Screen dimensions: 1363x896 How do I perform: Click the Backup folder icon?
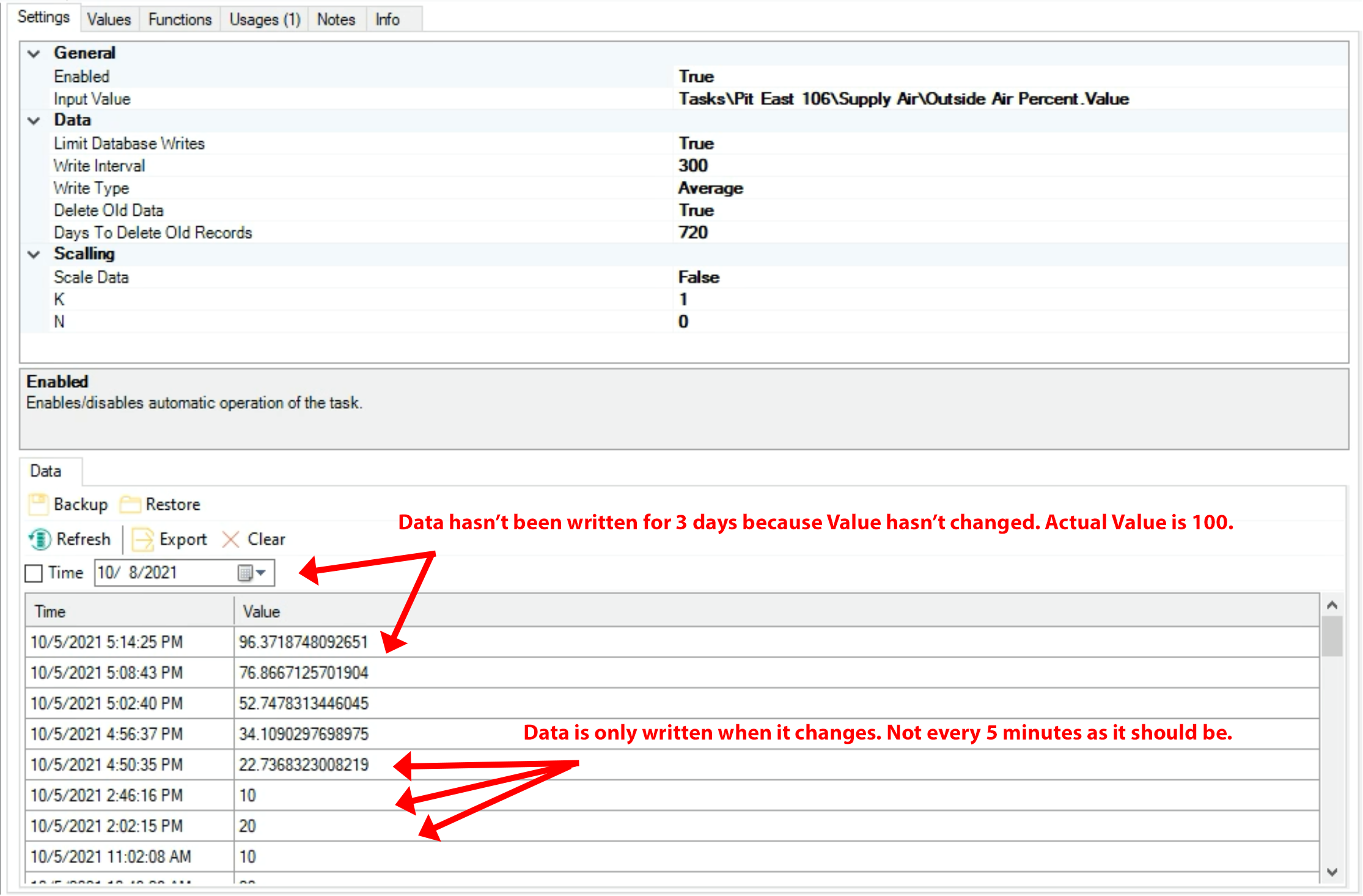coord(38,504)
